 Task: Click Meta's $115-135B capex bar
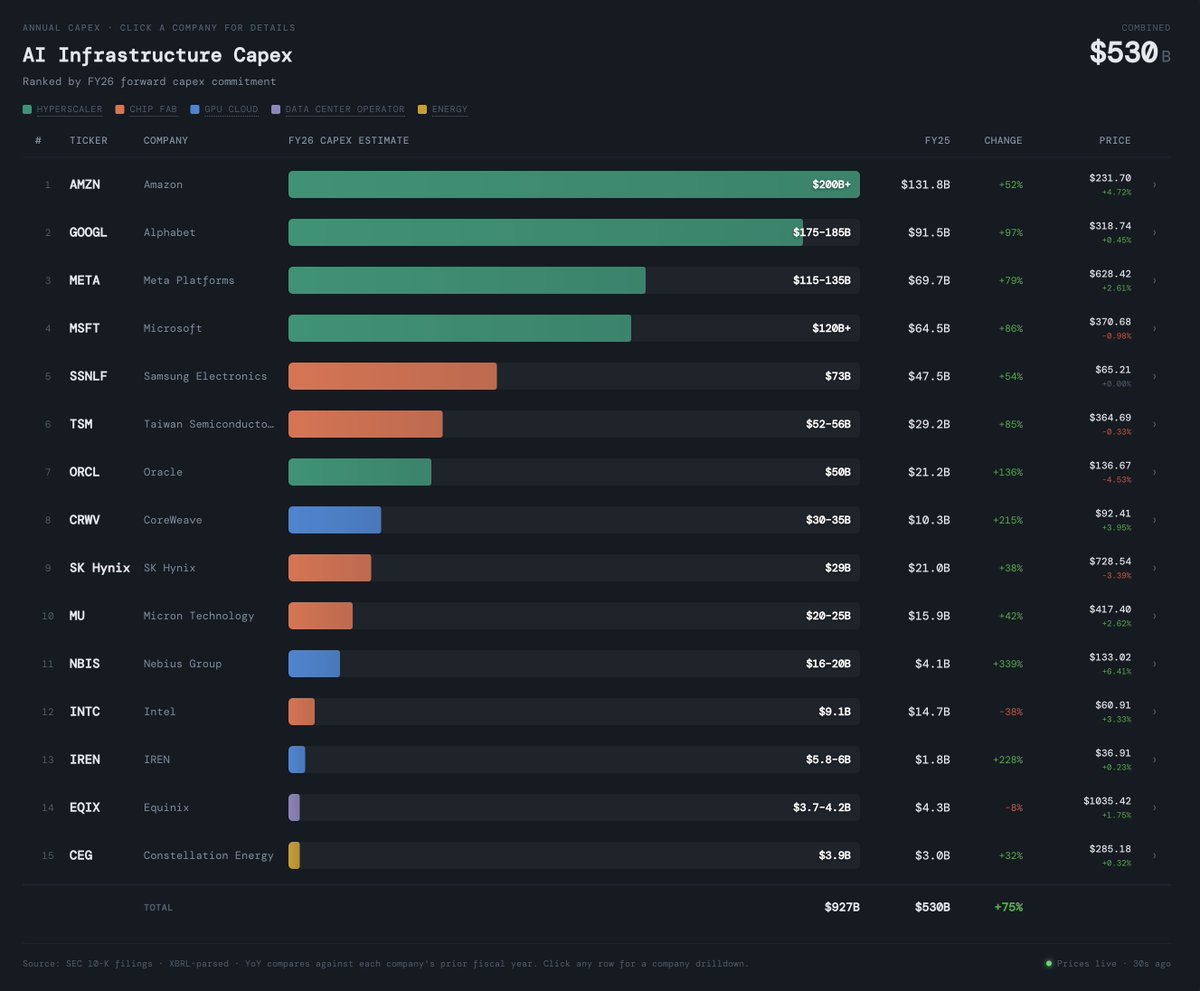click(467, 281)
